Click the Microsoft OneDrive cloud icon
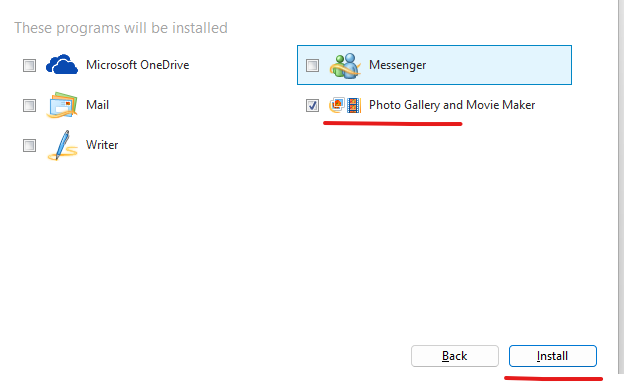 (62, 65)
